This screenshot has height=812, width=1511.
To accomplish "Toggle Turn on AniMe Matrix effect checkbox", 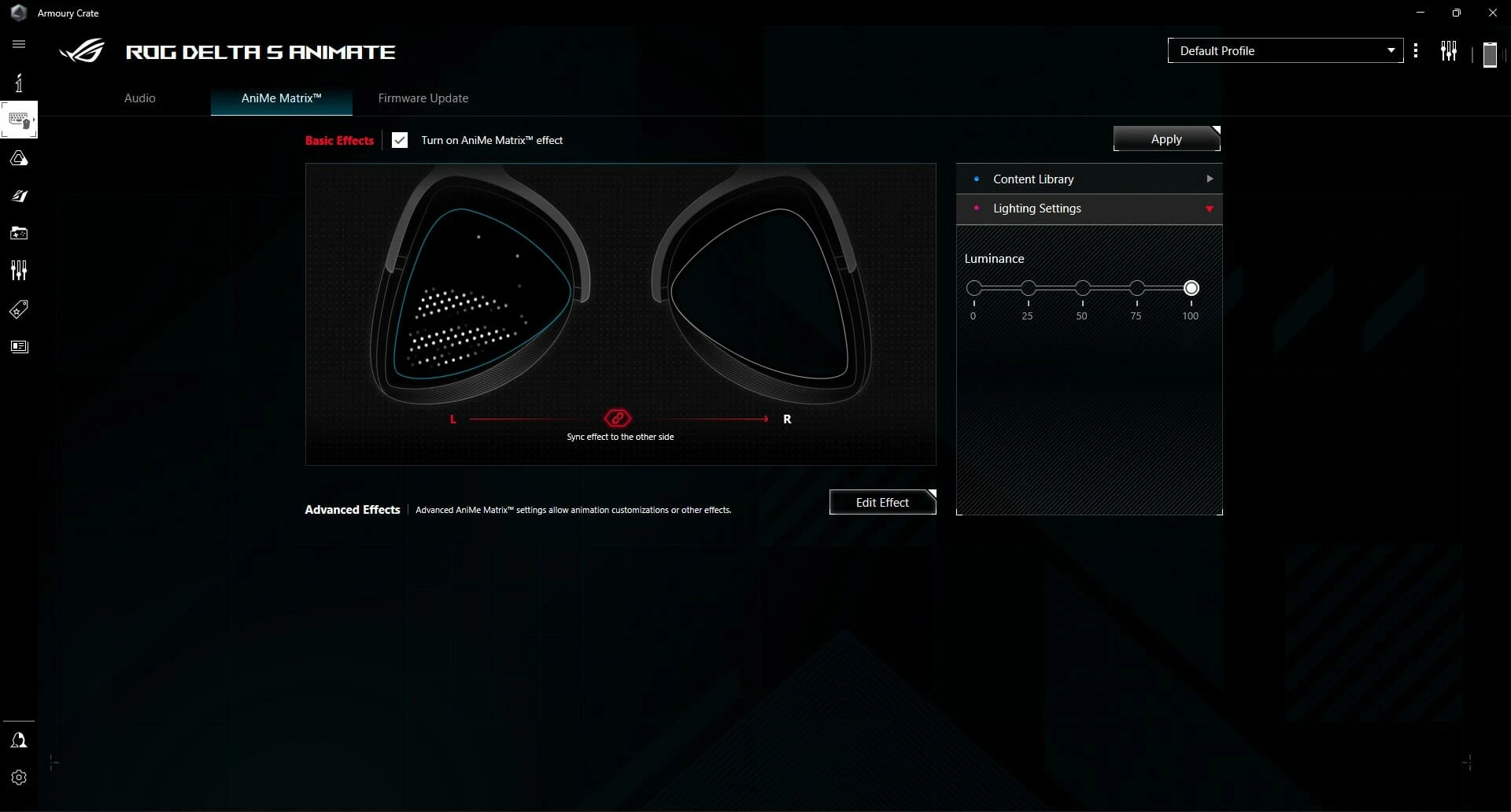I will point(400,140).
